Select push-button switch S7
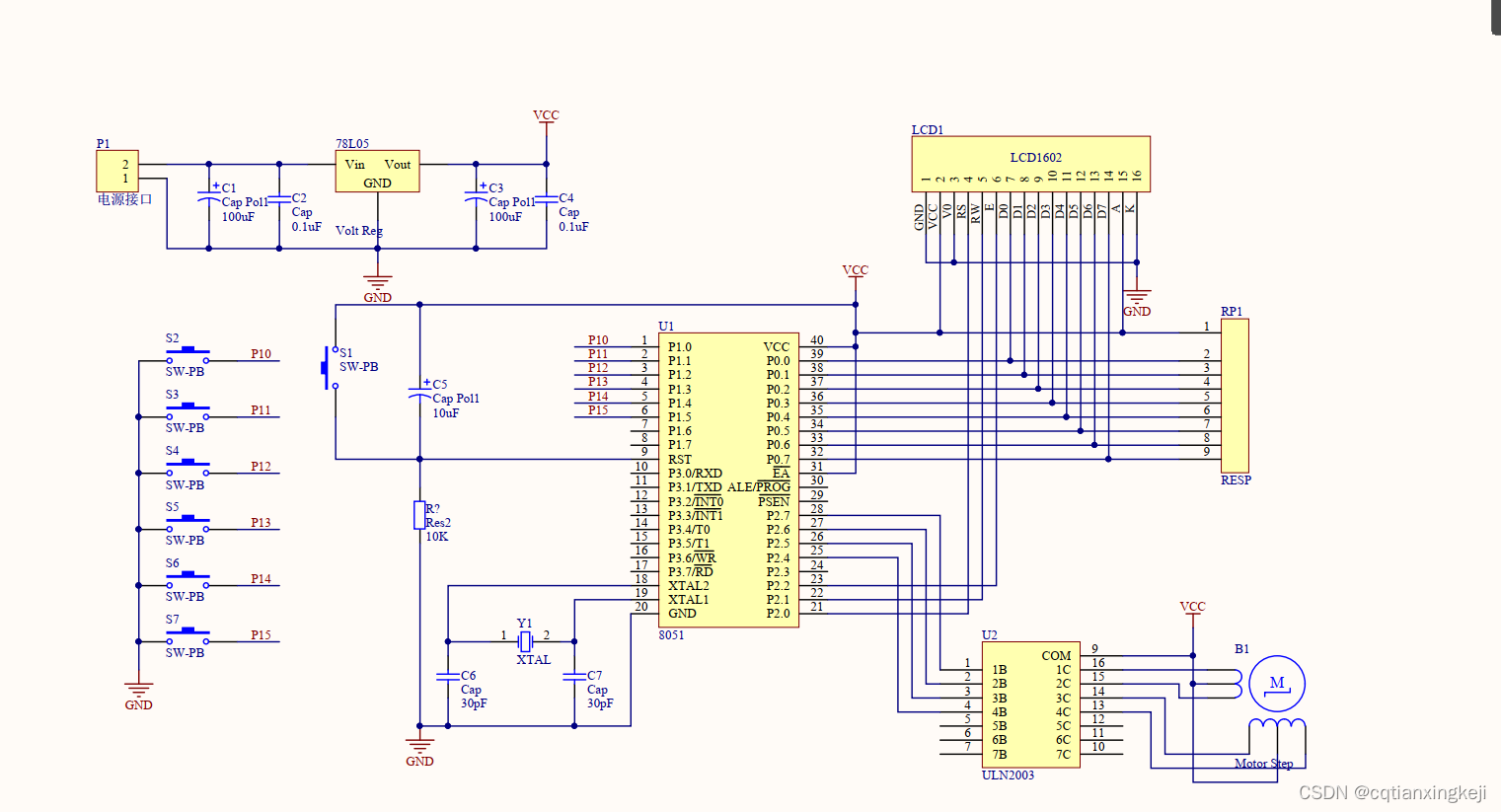Image resolution: width=1501 pixels, height=812 pixels. 188,637
